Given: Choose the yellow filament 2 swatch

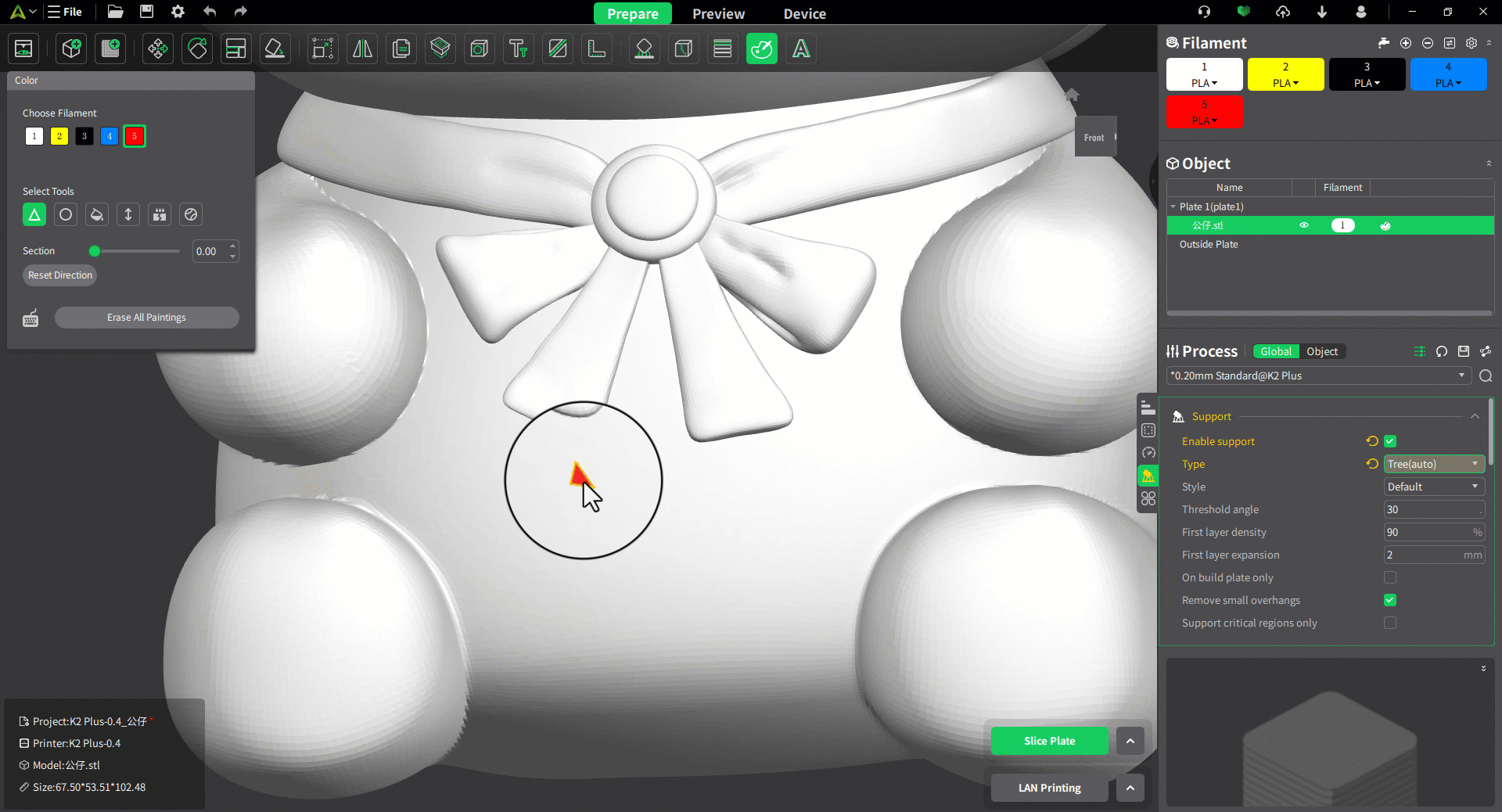Looking at the screenshot, I should coord(59,136).
